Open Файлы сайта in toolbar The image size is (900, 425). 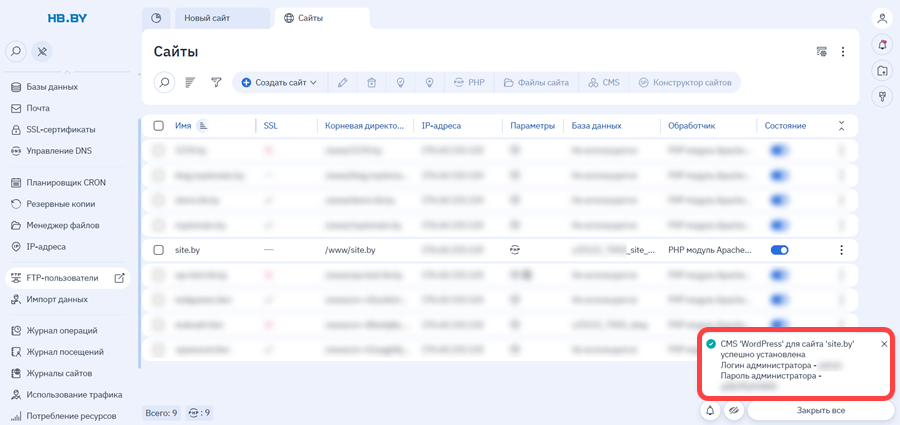pyautogui.click(x=536, y=83)
